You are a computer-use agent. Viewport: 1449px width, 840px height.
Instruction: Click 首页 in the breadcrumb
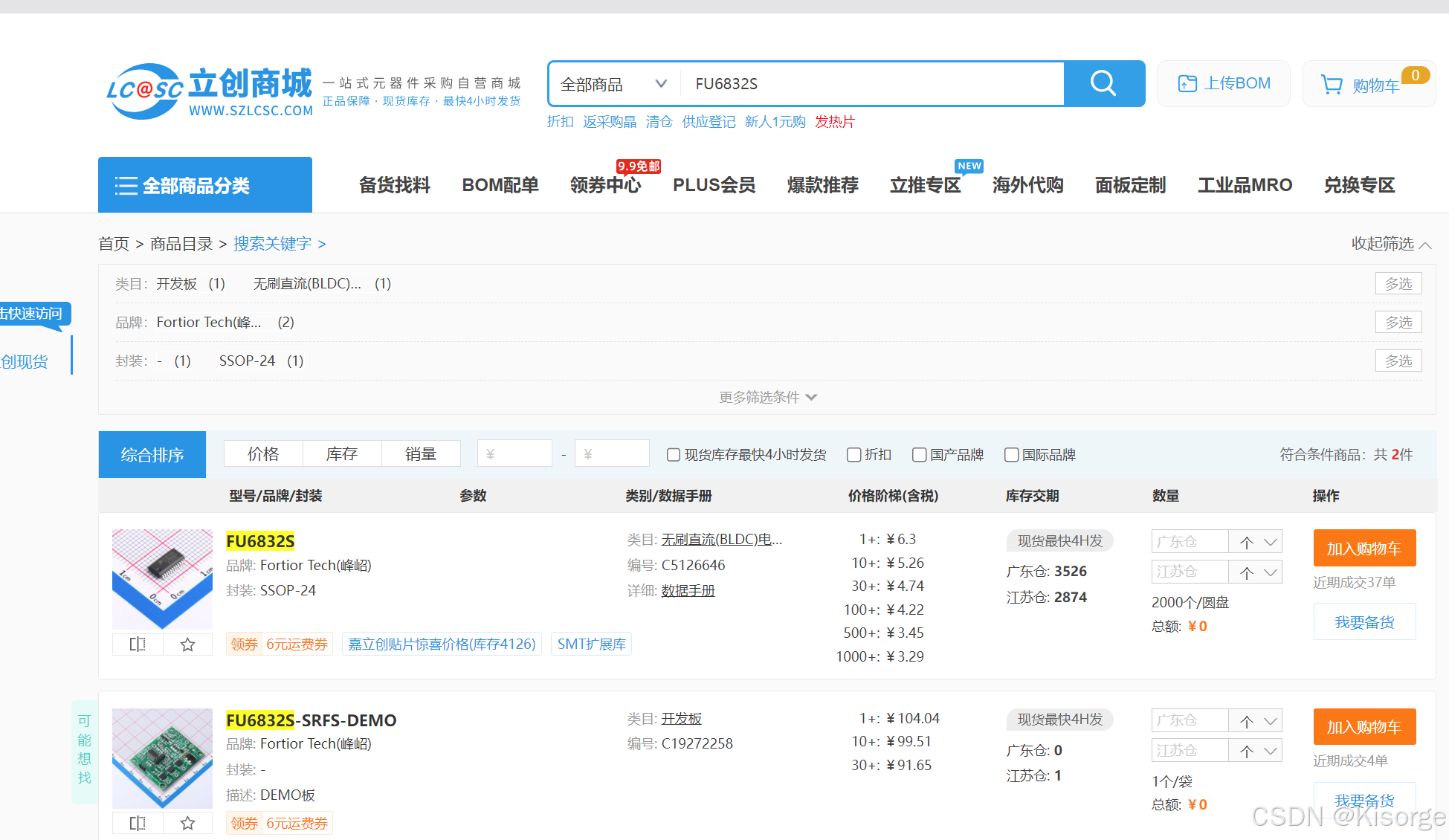[x=114, y=244]
